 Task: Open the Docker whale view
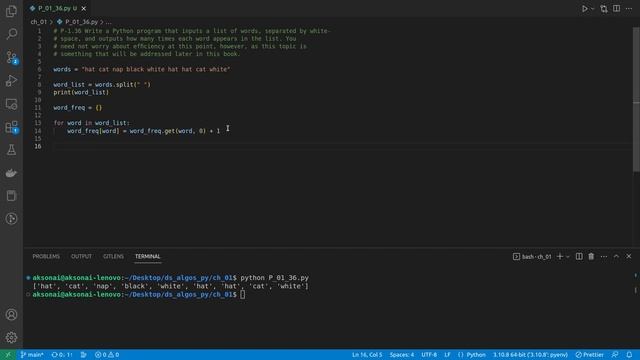(11, 173)
